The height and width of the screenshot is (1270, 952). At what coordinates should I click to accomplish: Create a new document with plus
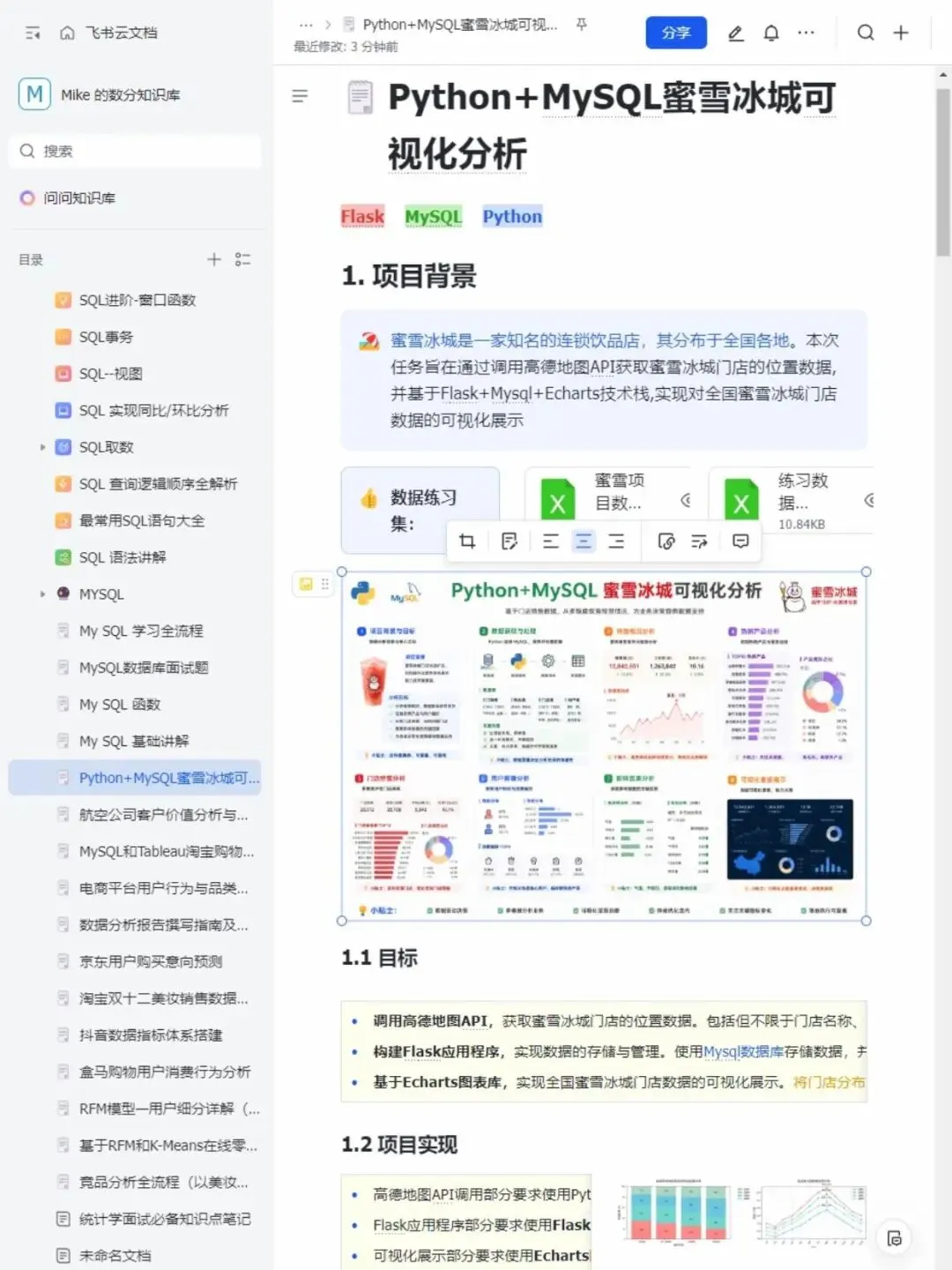(901, 33)
